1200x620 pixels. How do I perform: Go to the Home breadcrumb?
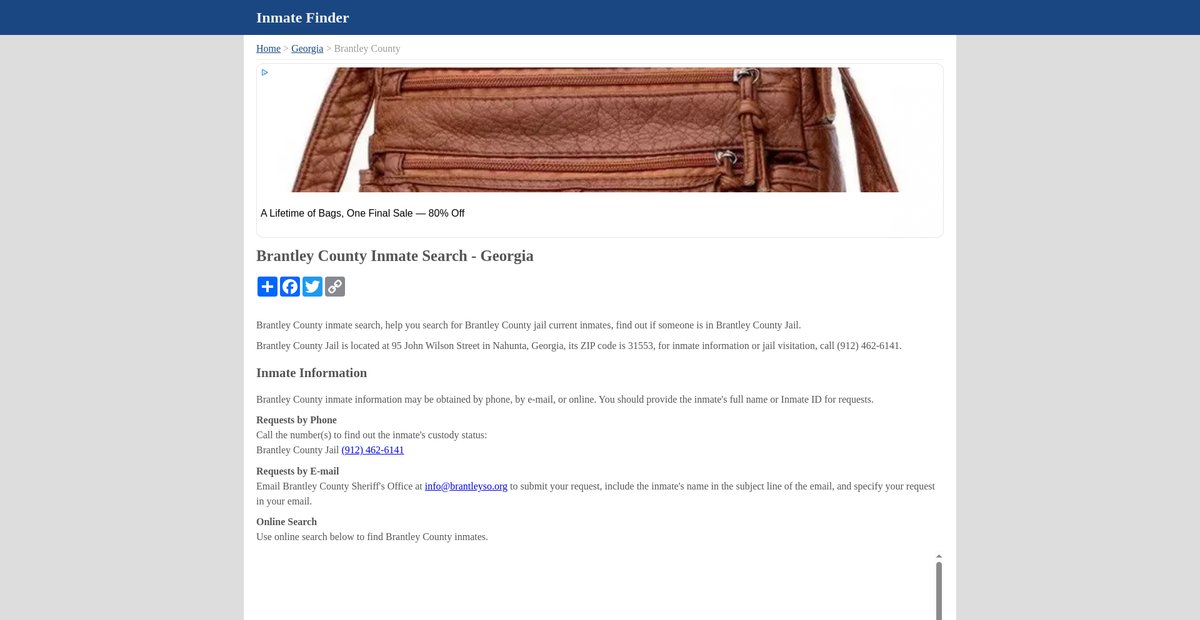pyautogui.click(x=268, y=48)
